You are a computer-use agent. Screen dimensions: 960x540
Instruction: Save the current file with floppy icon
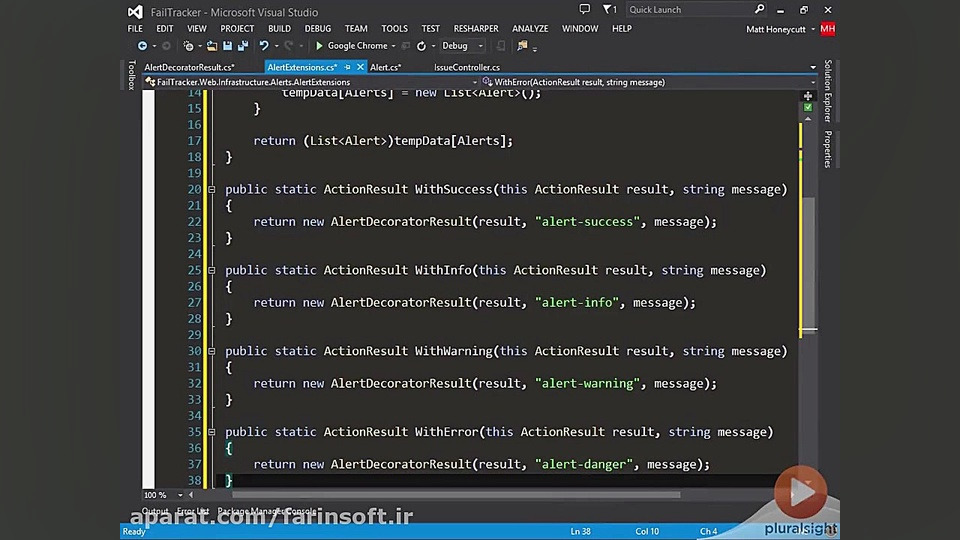[227, 46]
